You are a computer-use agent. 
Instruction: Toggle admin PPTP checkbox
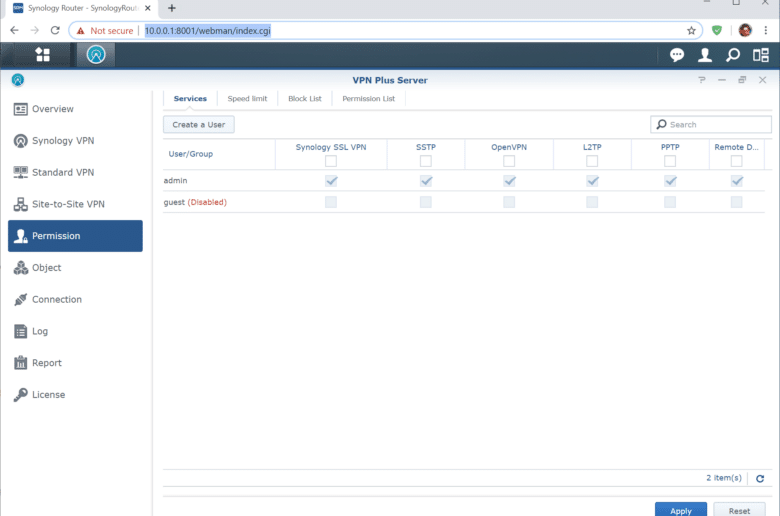[x=670, y=181]
